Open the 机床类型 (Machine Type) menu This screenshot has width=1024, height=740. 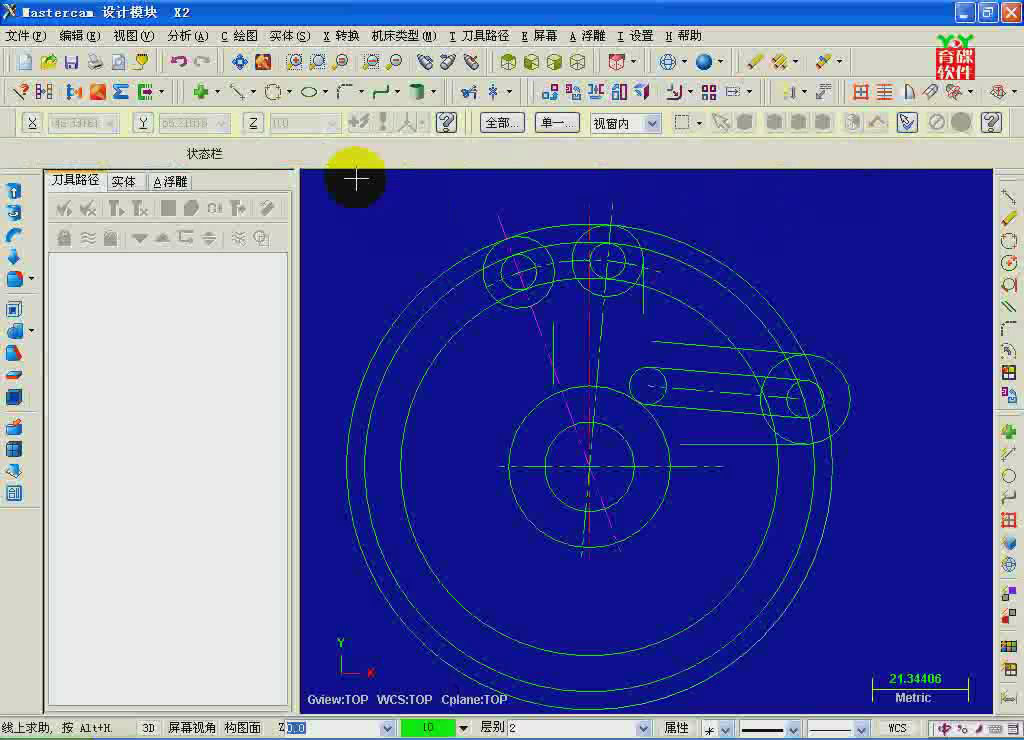click(x=404, y=36)
